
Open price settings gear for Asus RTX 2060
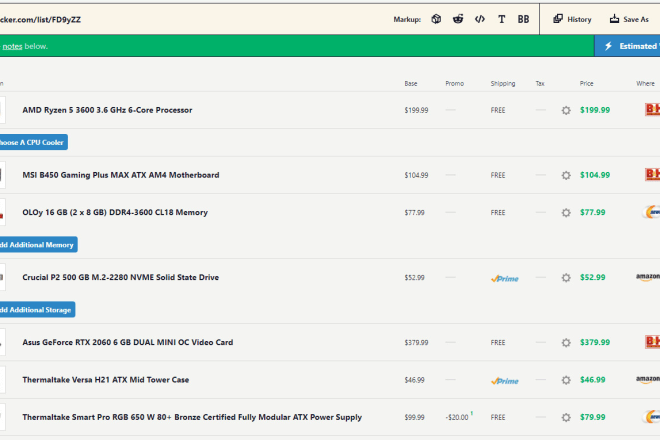566,343
